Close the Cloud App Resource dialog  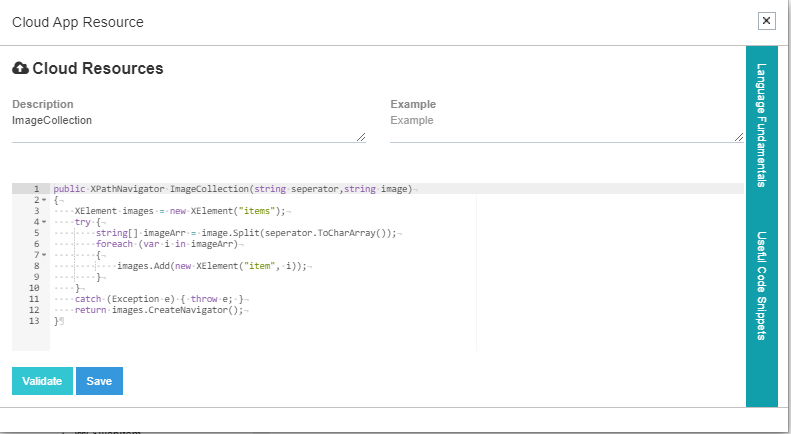pos(766,21)
